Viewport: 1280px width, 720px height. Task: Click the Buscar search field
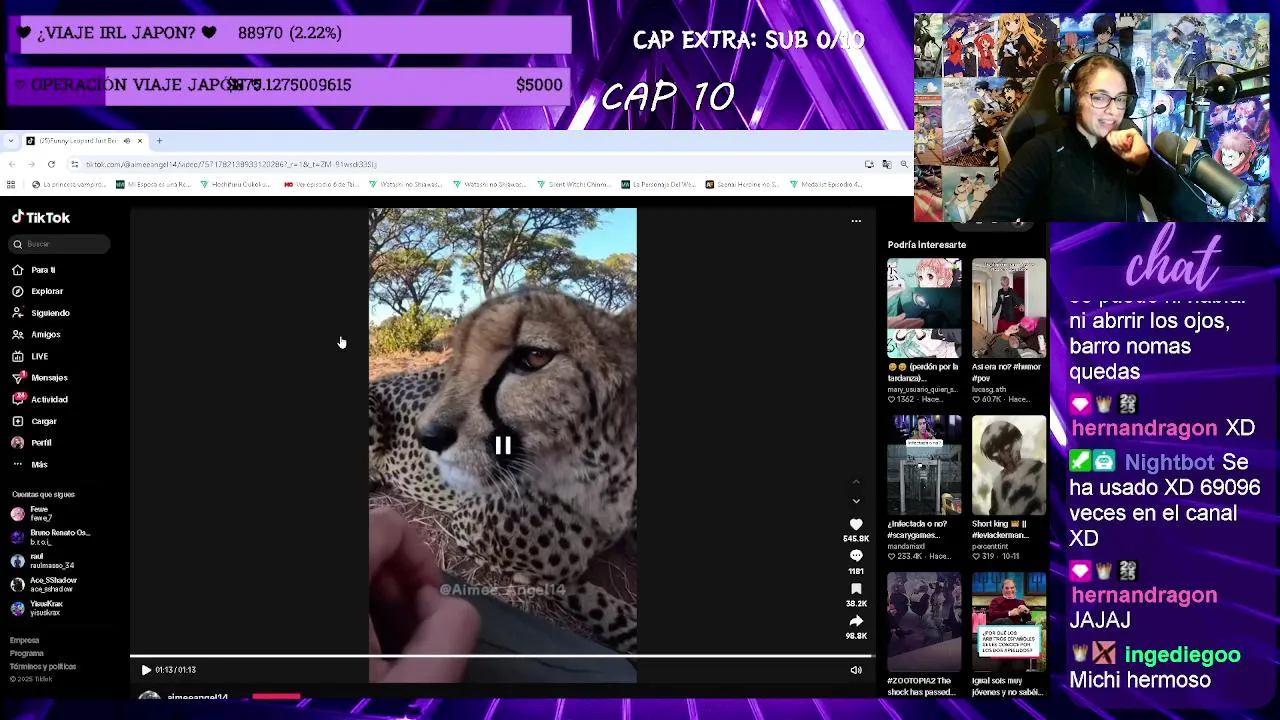pyautogui.click(x=60, y=244)
